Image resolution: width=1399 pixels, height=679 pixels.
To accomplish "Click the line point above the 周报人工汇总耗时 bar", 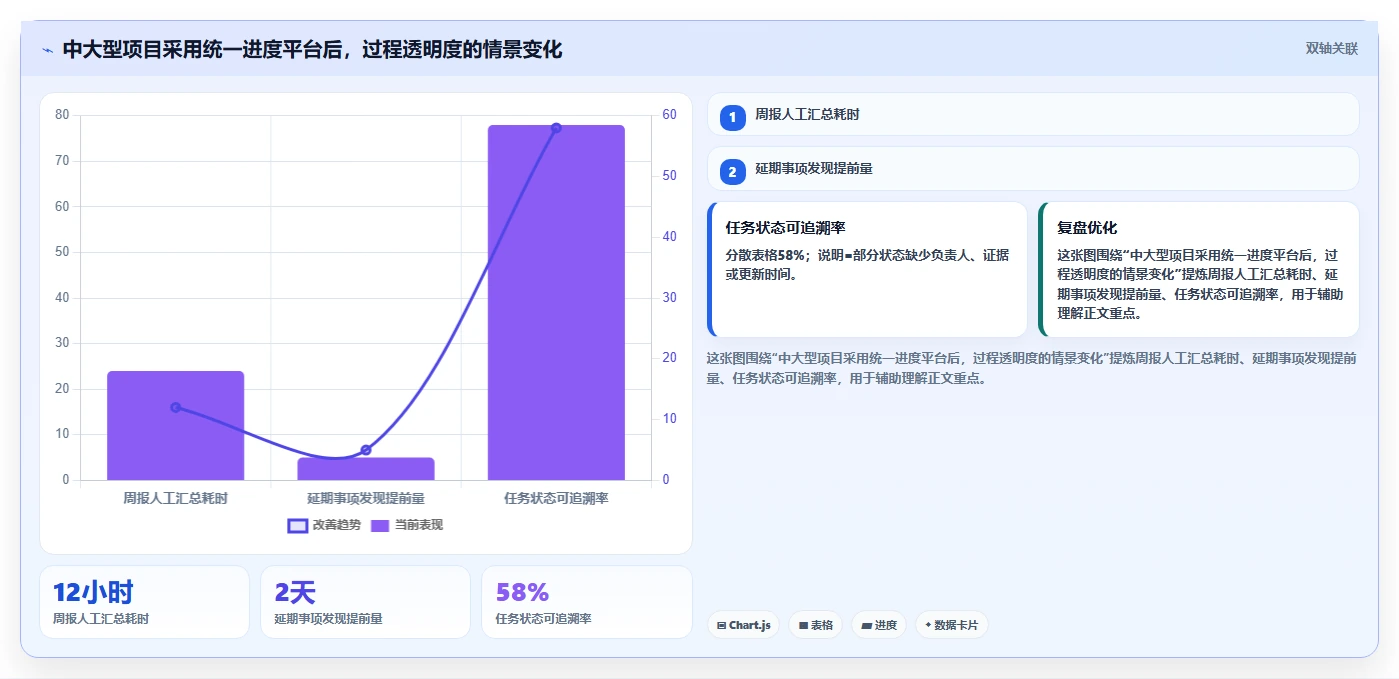I will (x=176, y=407).
